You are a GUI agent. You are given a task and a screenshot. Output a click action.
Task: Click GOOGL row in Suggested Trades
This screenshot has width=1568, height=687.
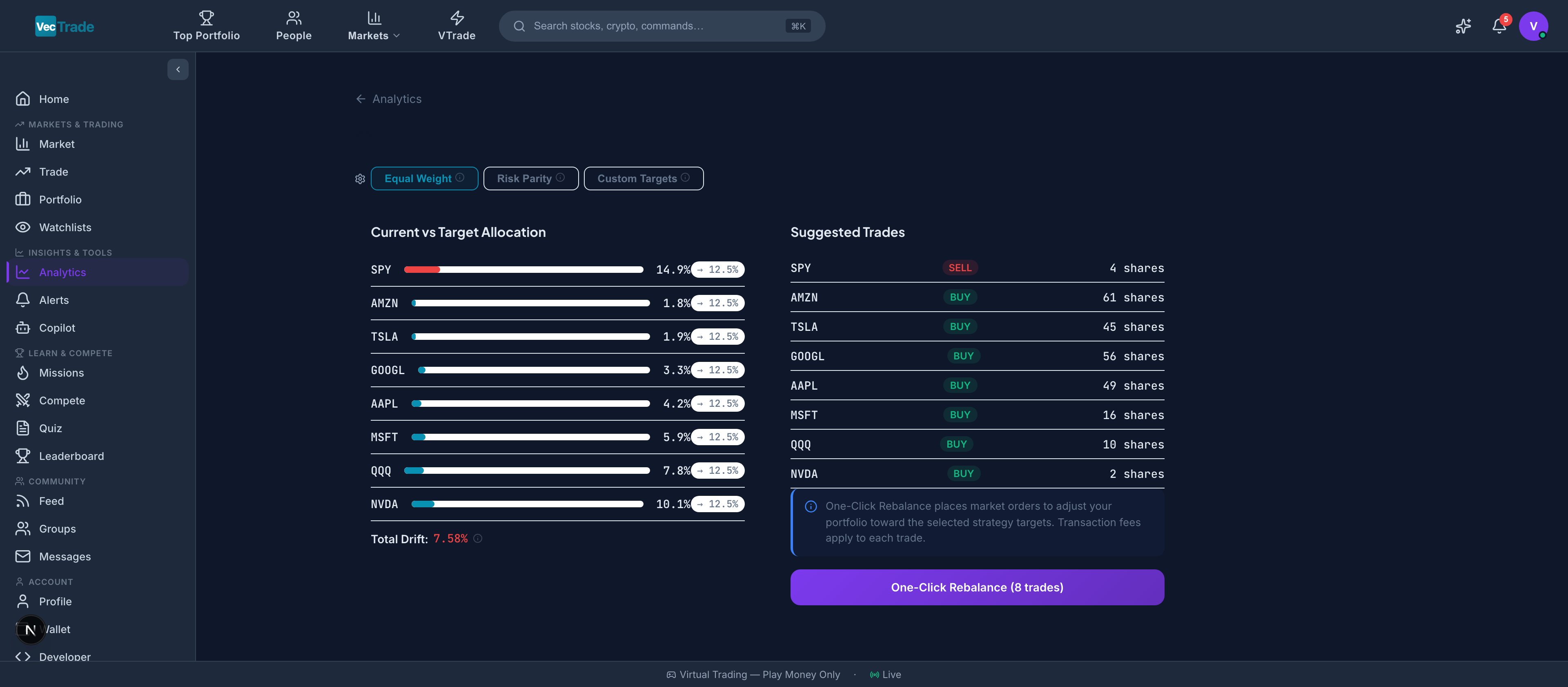coord(977,356)
